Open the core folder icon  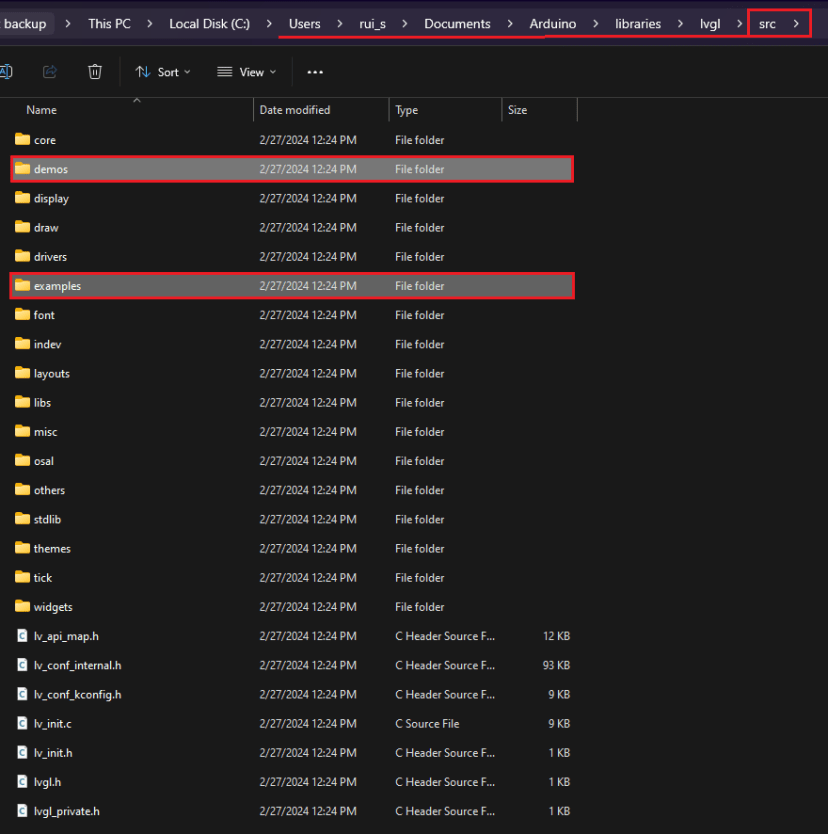pos(22,140)
